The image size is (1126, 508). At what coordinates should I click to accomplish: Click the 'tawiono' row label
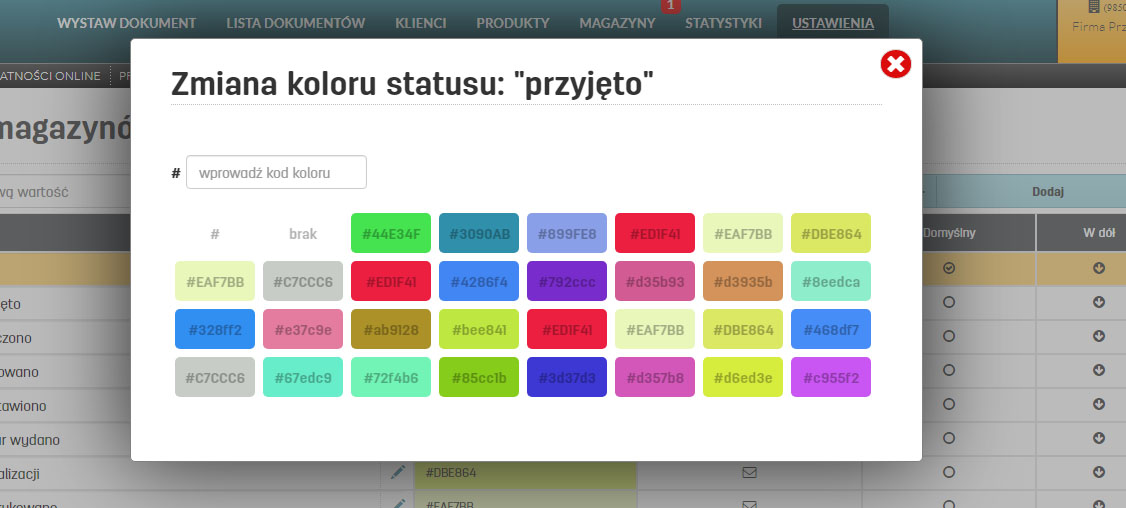point(23,405)
